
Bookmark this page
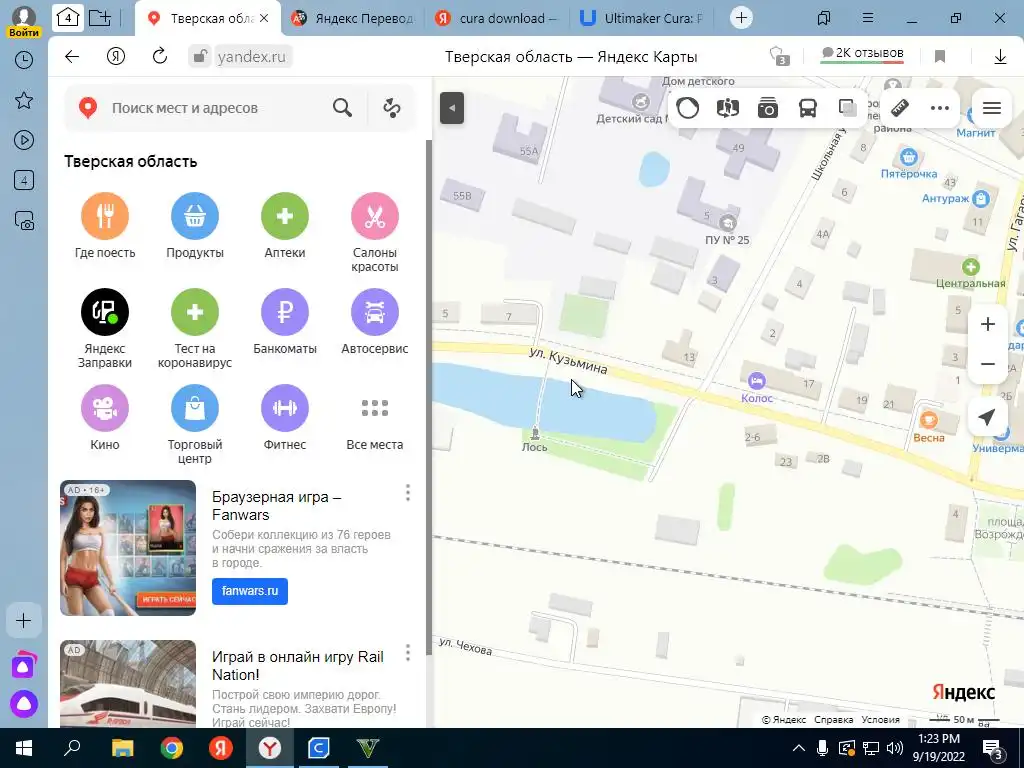940,57
